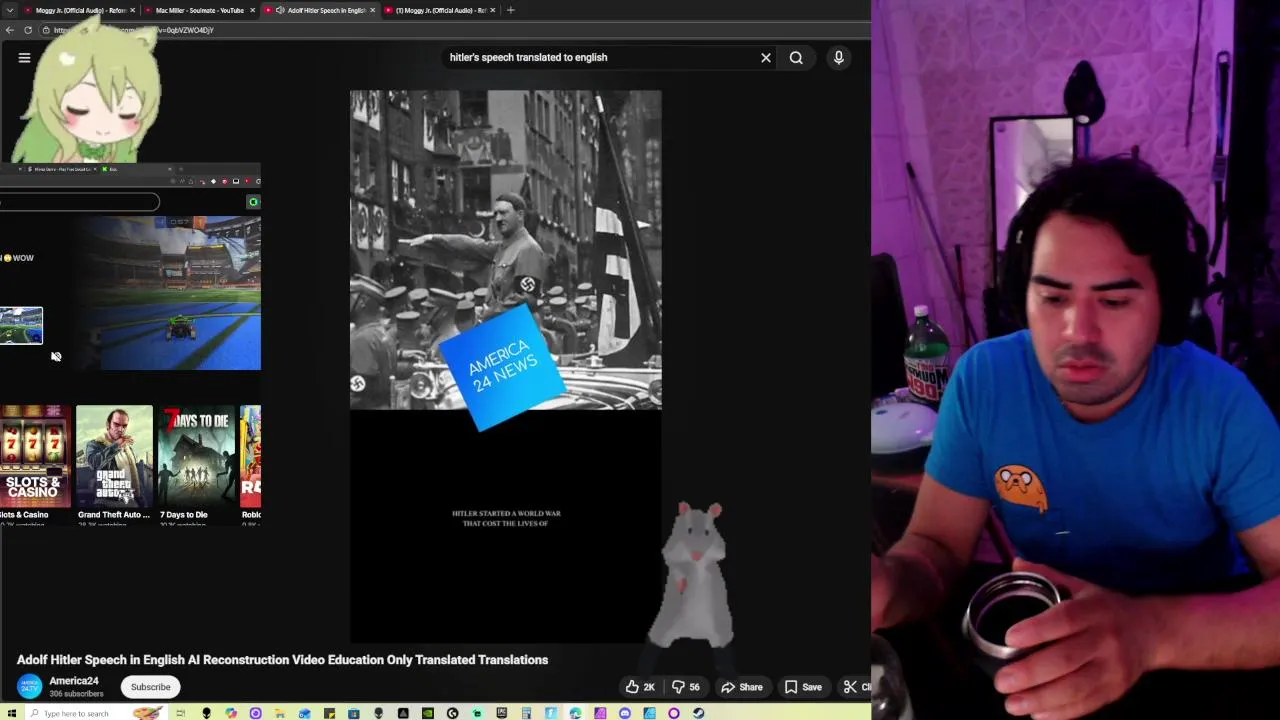Start voice search with the microphone
The width and height of the screenshot is (1280, 720).
tap(839, 58)
